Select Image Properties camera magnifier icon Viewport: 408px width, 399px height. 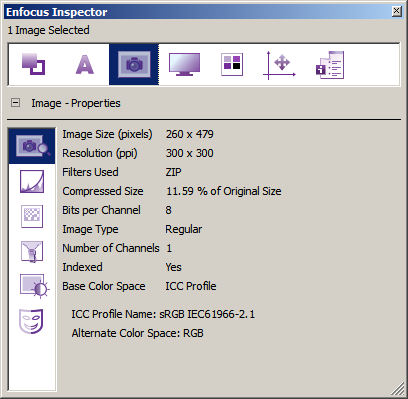pos(32,146)
